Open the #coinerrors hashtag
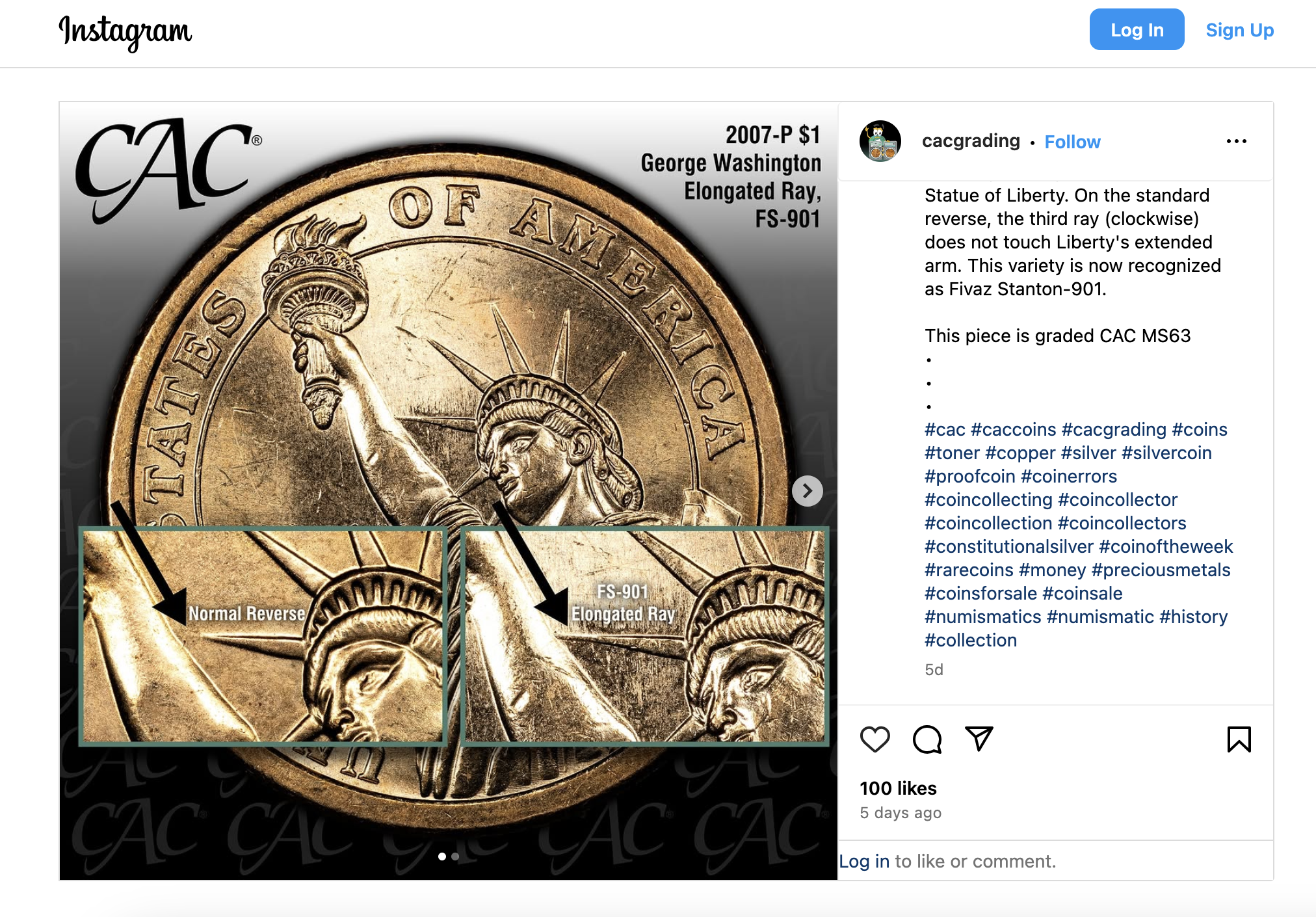Viewport: 1316px width, 917px height. tap(1069, 476)
